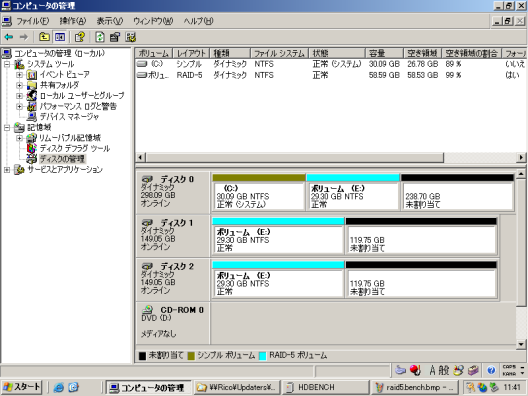Open the ファイル(F) menu

point(33,21)
